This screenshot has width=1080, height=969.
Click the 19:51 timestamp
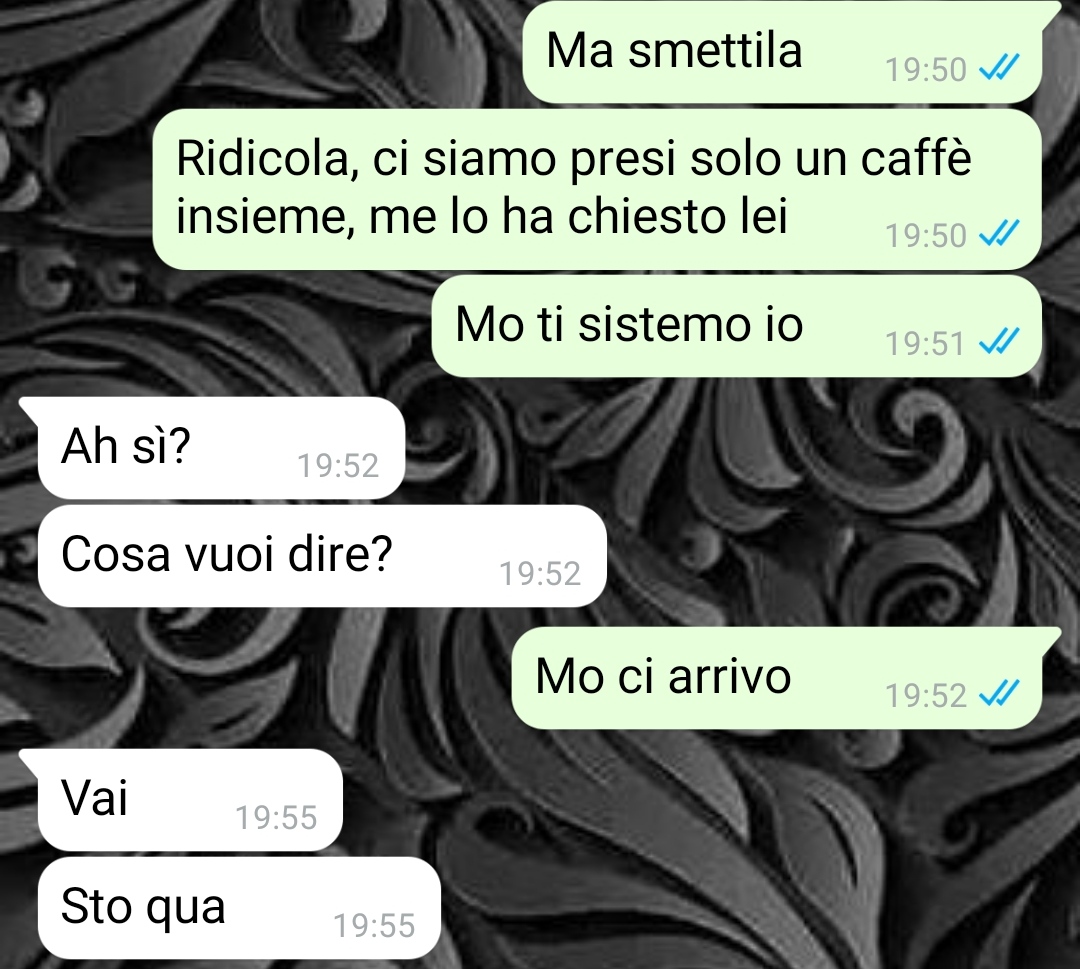point(924,343)
